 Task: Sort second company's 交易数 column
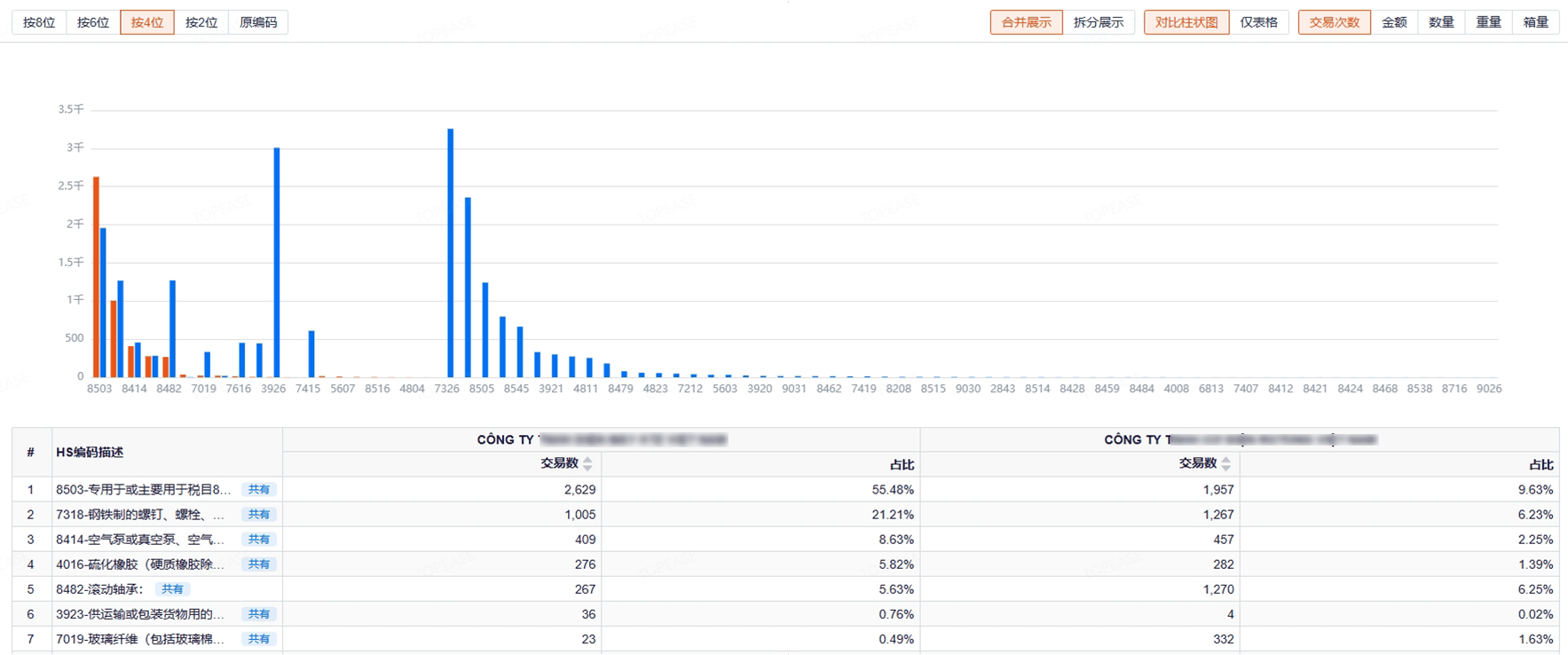point(1225,464)
